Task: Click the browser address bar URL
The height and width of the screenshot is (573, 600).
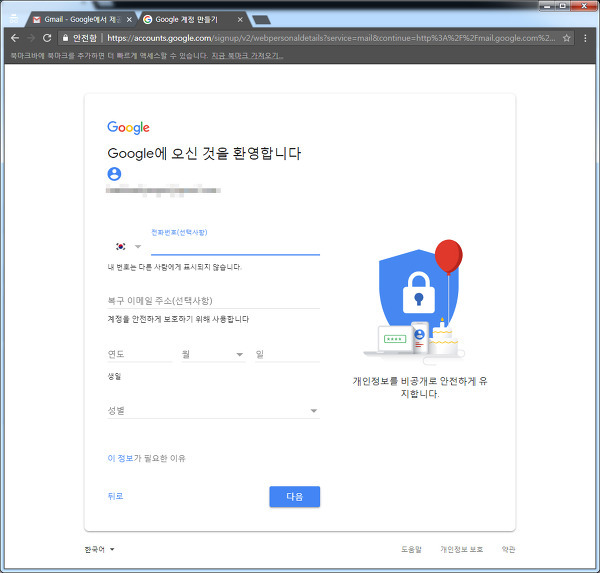Action: coord(331,38)
